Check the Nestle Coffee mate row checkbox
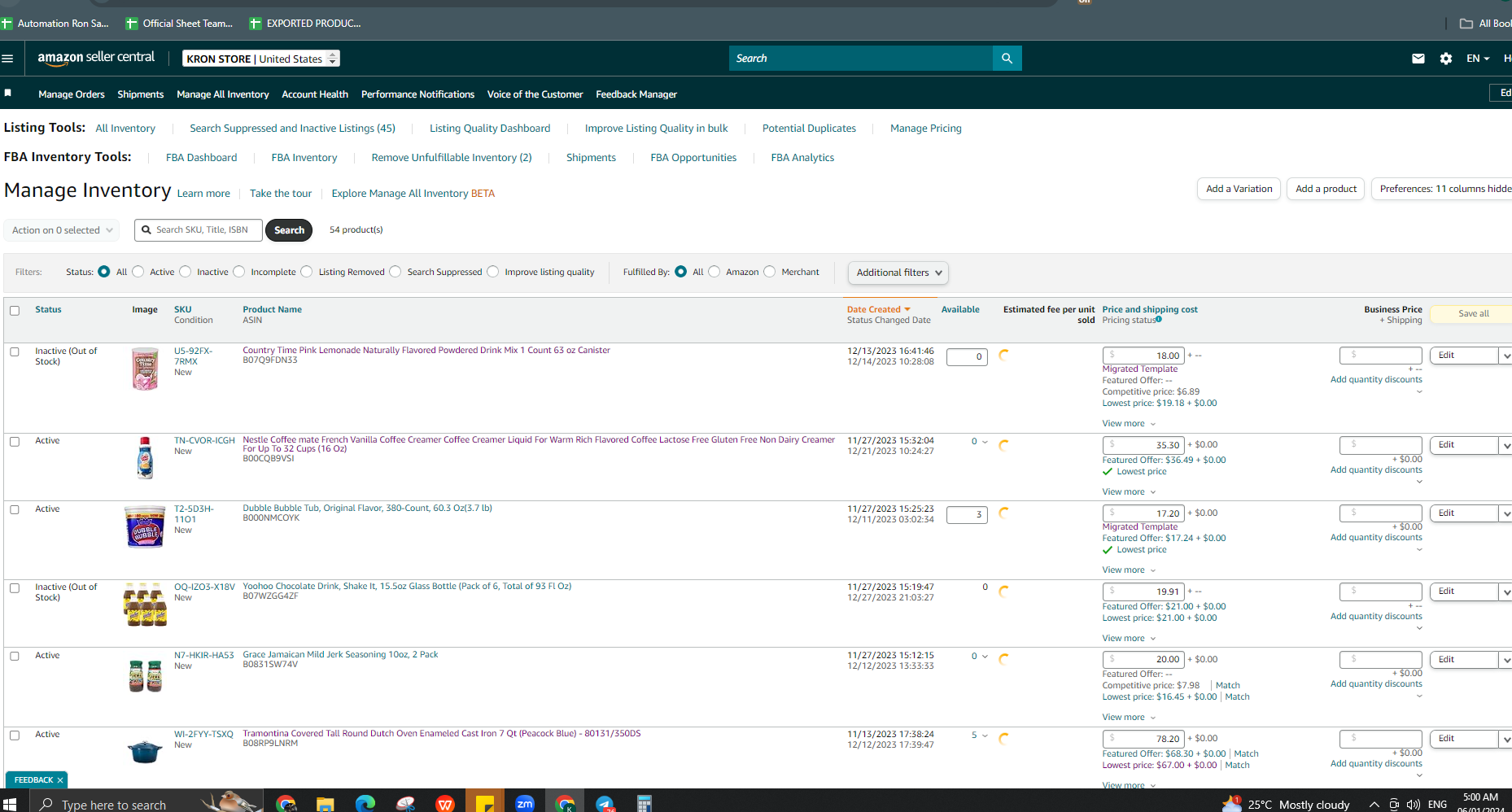This screenshot has width=1512, height=812. click(x=15, y=442)
